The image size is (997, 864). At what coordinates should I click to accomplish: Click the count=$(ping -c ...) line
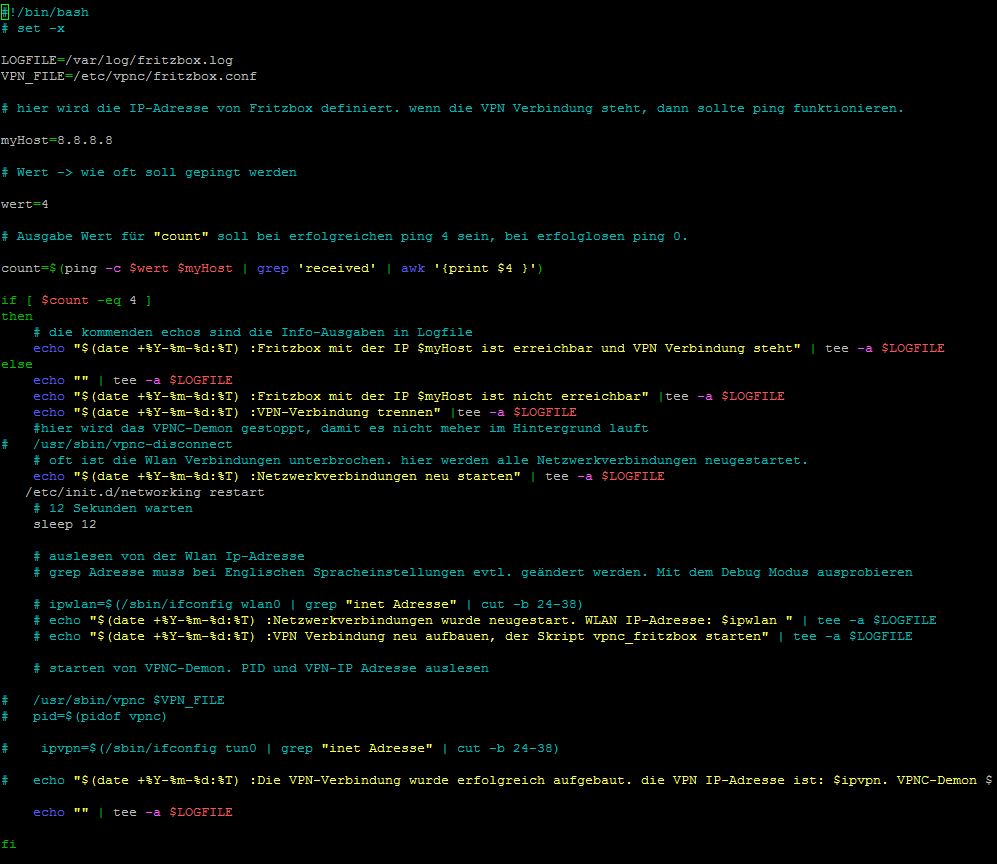pyautogui.click(x=272, y=268)
